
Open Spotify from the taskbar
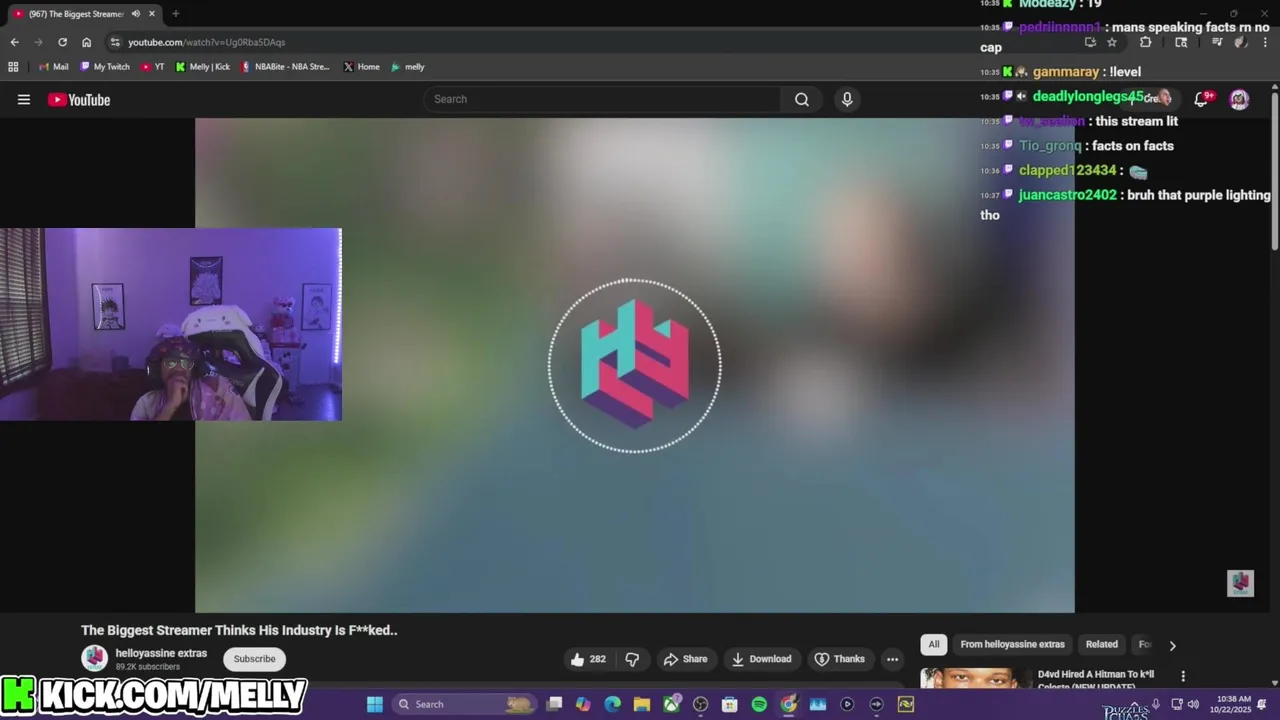(x=759, y=704)
